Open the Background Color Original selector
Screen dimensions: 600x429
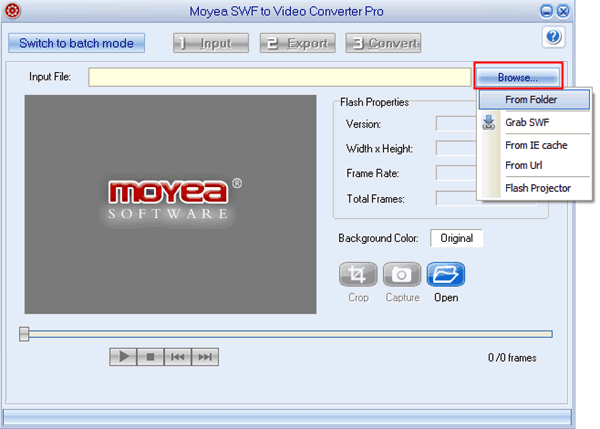[x=457, y=238]
